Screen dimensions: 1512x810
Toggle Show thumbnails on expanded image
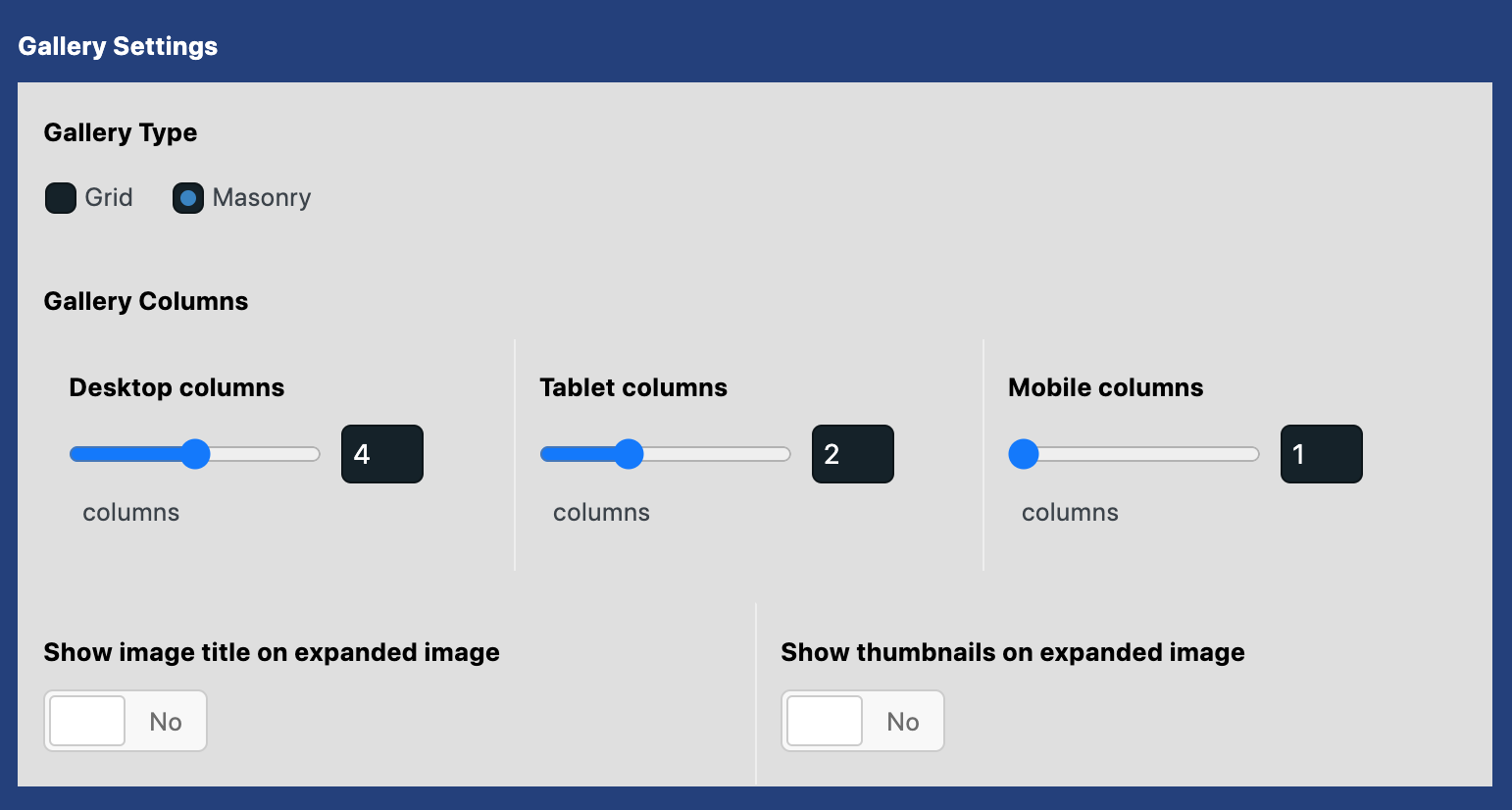click(863, 721)
